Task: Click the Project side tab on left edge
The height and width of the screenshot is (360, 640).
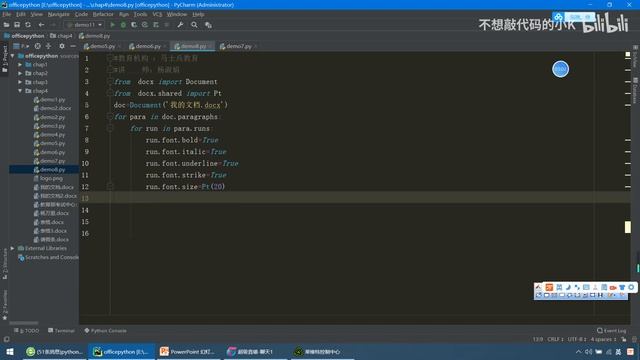Action: point(4,58)
